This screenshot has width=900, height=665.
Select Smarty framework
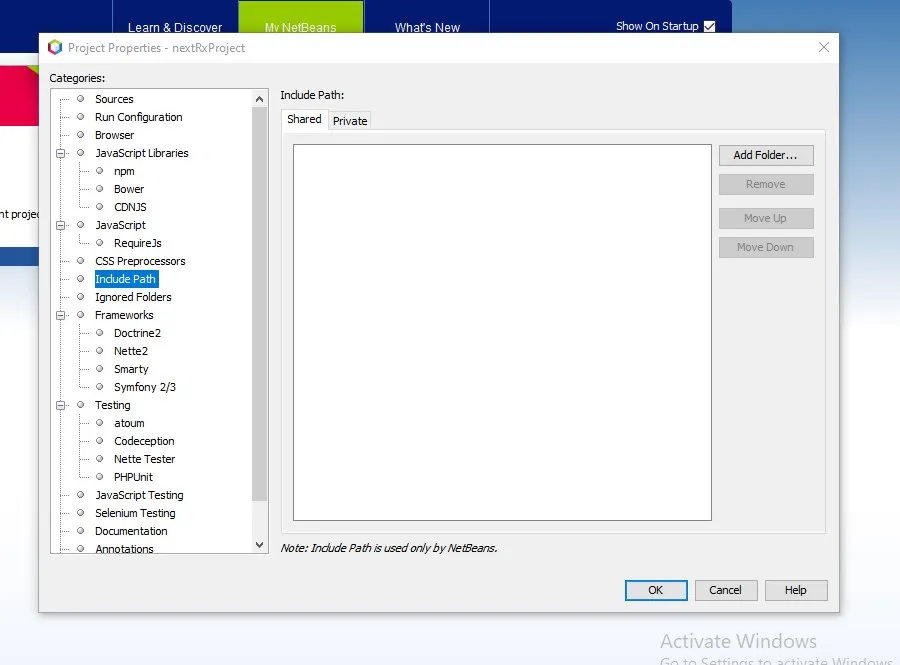pos(131,369)
